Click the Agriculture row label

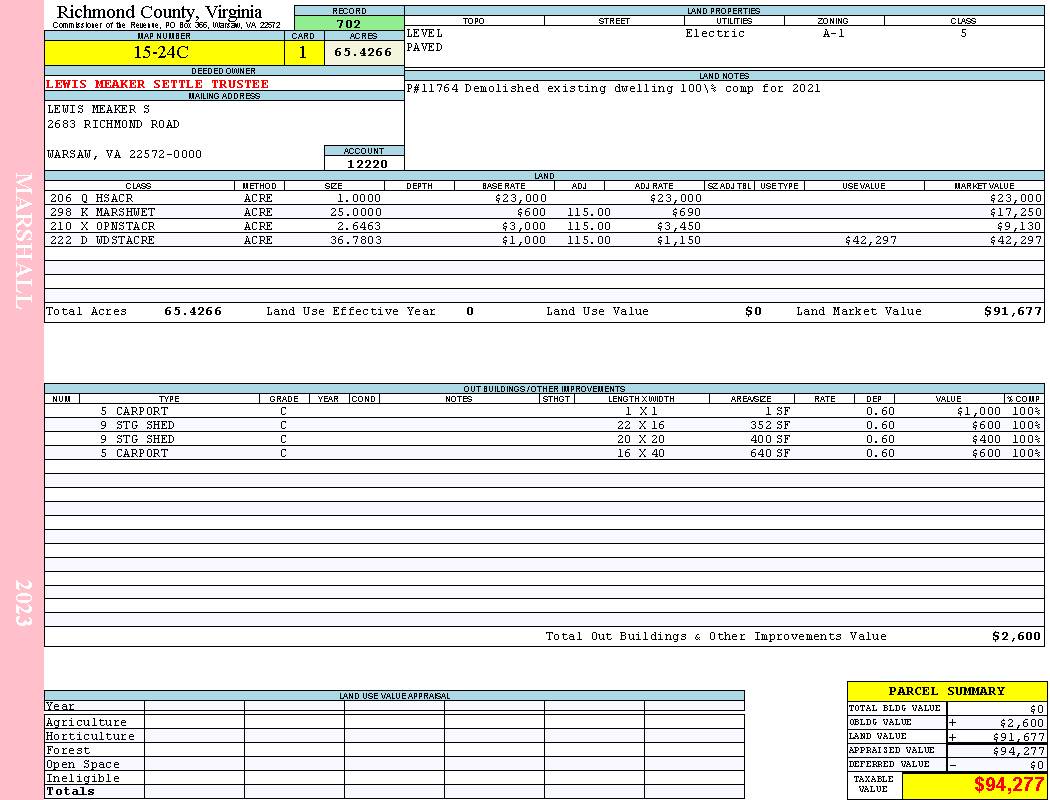point(86,722)
